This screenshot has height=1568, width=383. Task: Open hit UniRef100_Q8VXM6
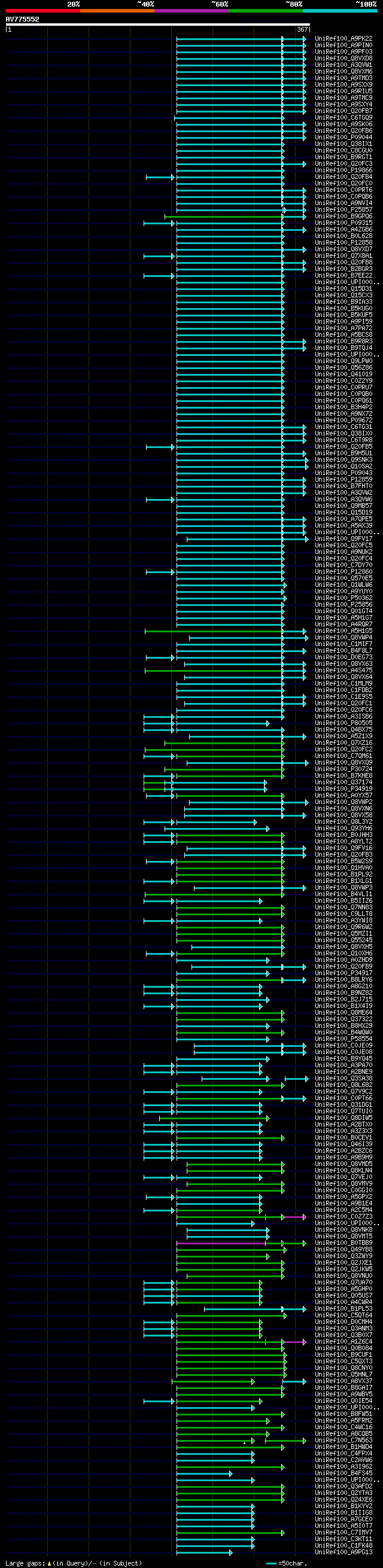point(344,71)
